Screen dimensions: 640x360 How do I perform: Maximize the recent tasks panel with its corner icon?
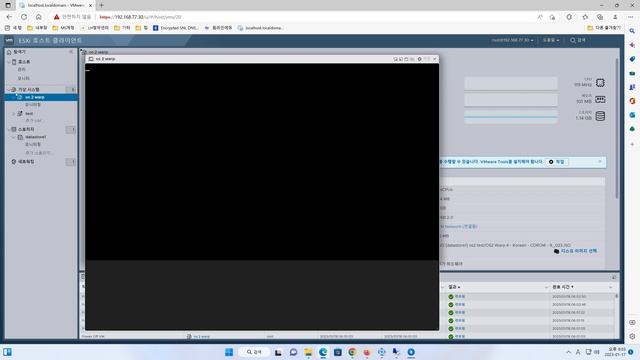coord(614,277)
